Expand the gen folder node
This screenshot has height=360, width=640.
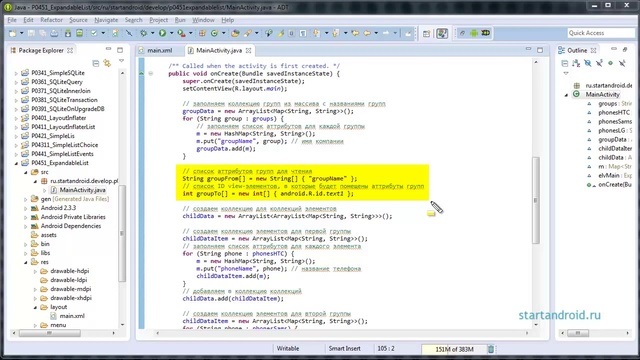click(x=26, y=199)
